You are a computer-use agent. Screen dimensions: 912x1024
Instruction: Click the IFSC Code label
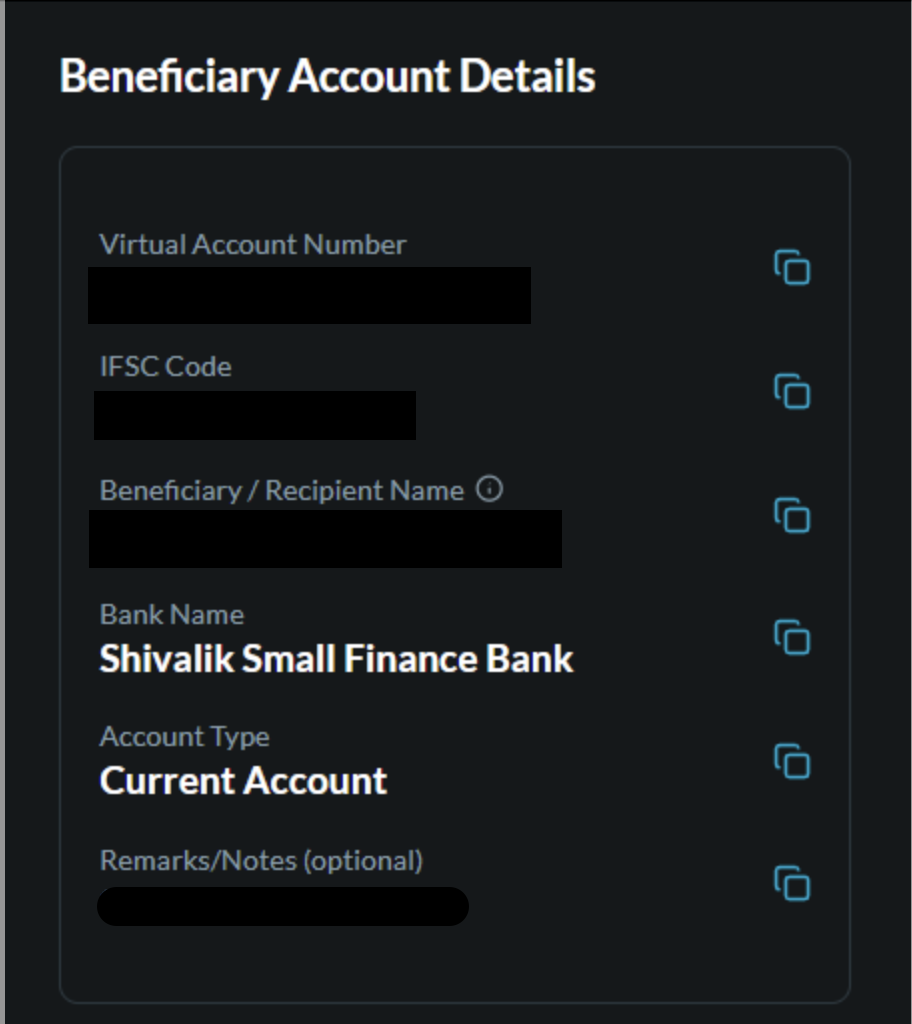[165, 367]
